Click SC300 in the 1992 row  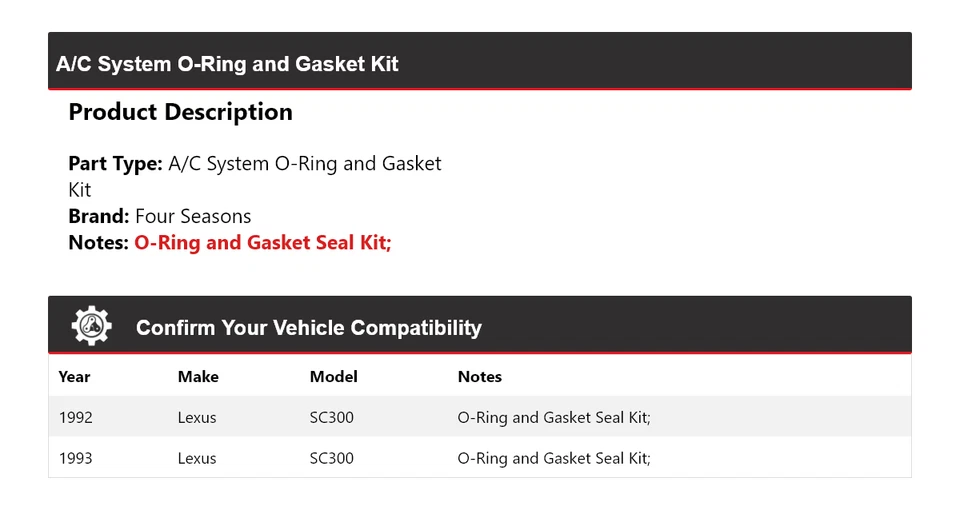tap(332, 417)
